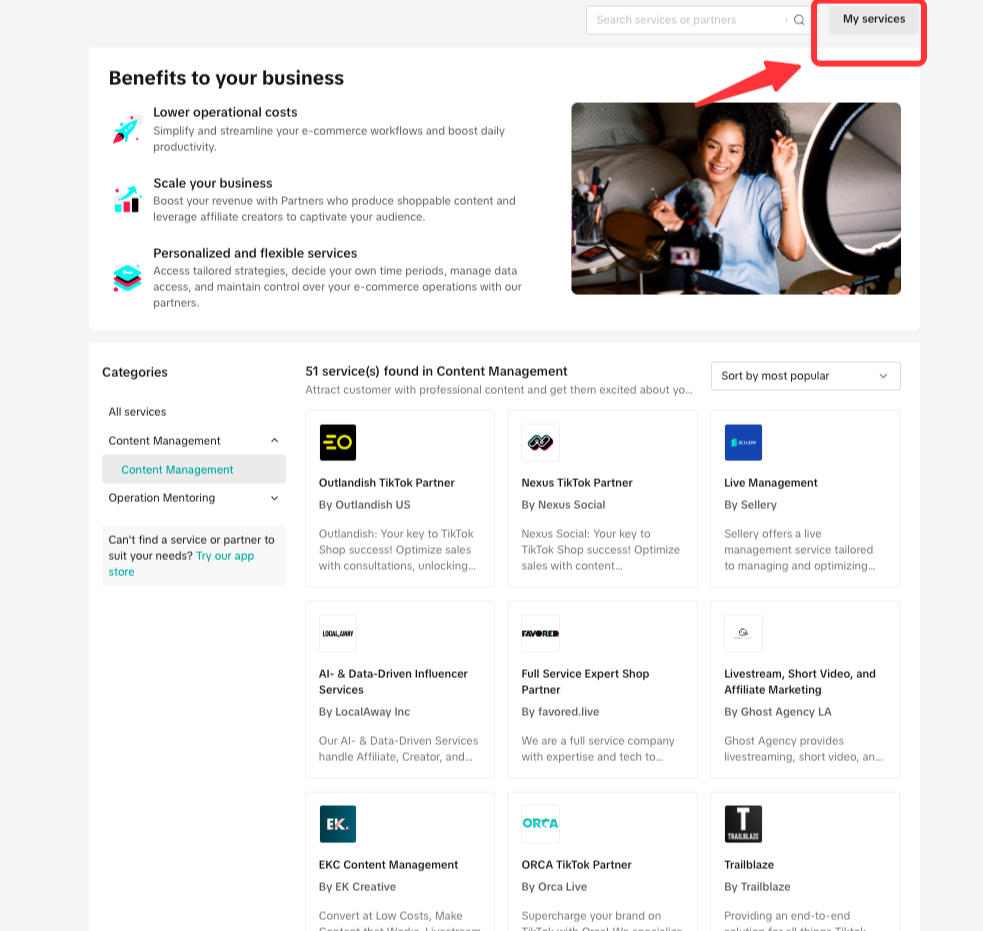Click the favored.live full service description text
983x931 pixels.
tap(597, 748)
